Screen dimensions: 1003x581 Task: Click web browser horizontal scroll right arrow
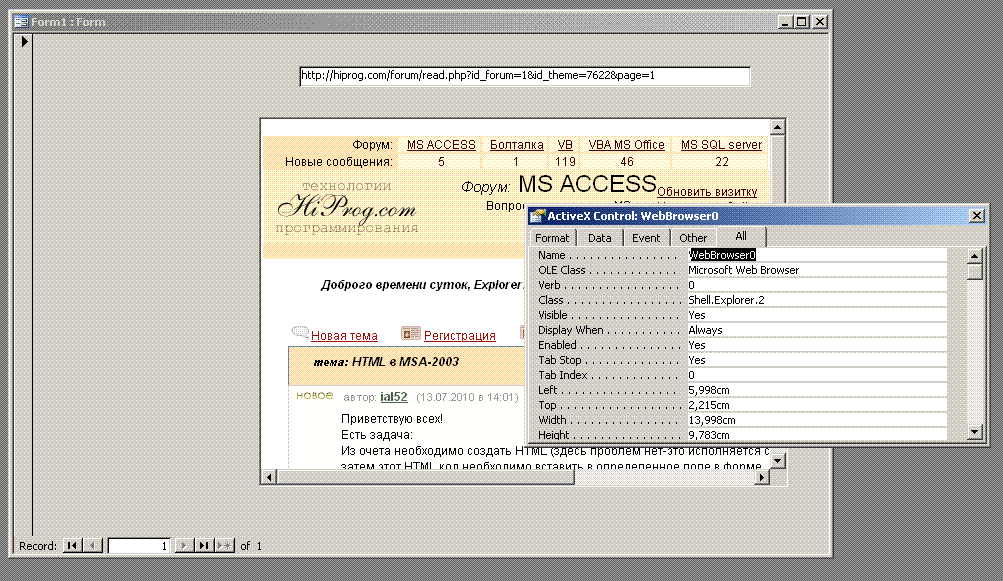tap(761, 477)
